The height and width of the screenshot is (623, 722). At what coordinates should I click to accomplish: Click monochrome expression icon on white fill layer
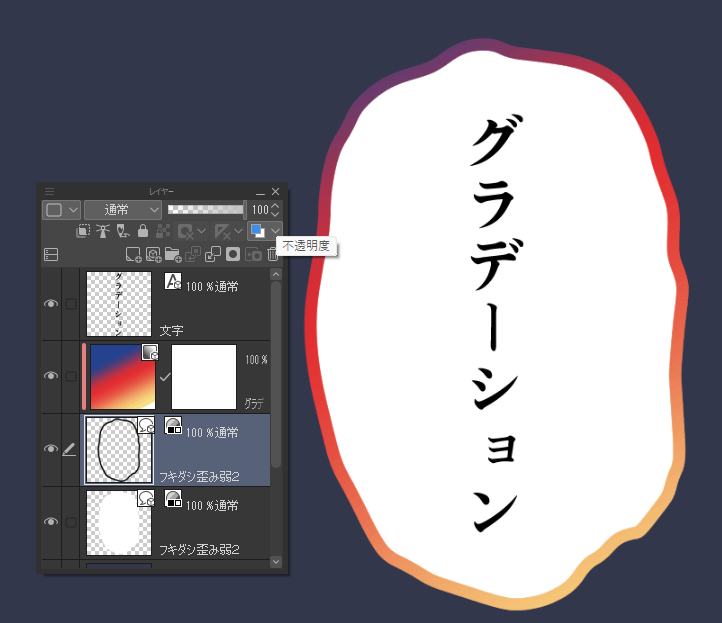point(173,498)
